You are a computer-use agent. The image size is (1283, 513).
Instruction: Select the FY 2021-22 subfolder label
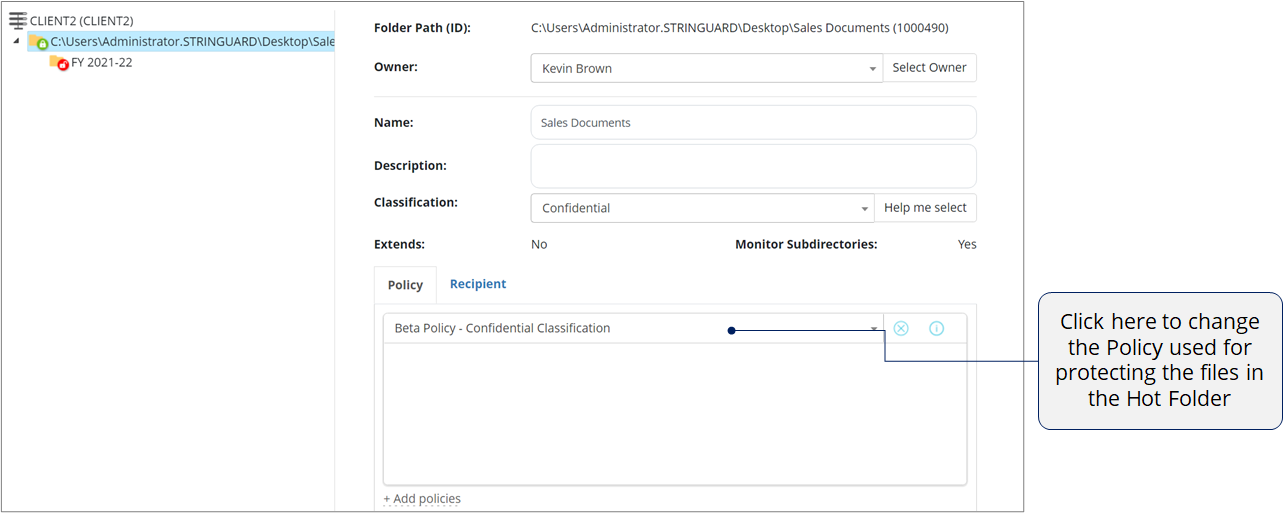point(101,62)
